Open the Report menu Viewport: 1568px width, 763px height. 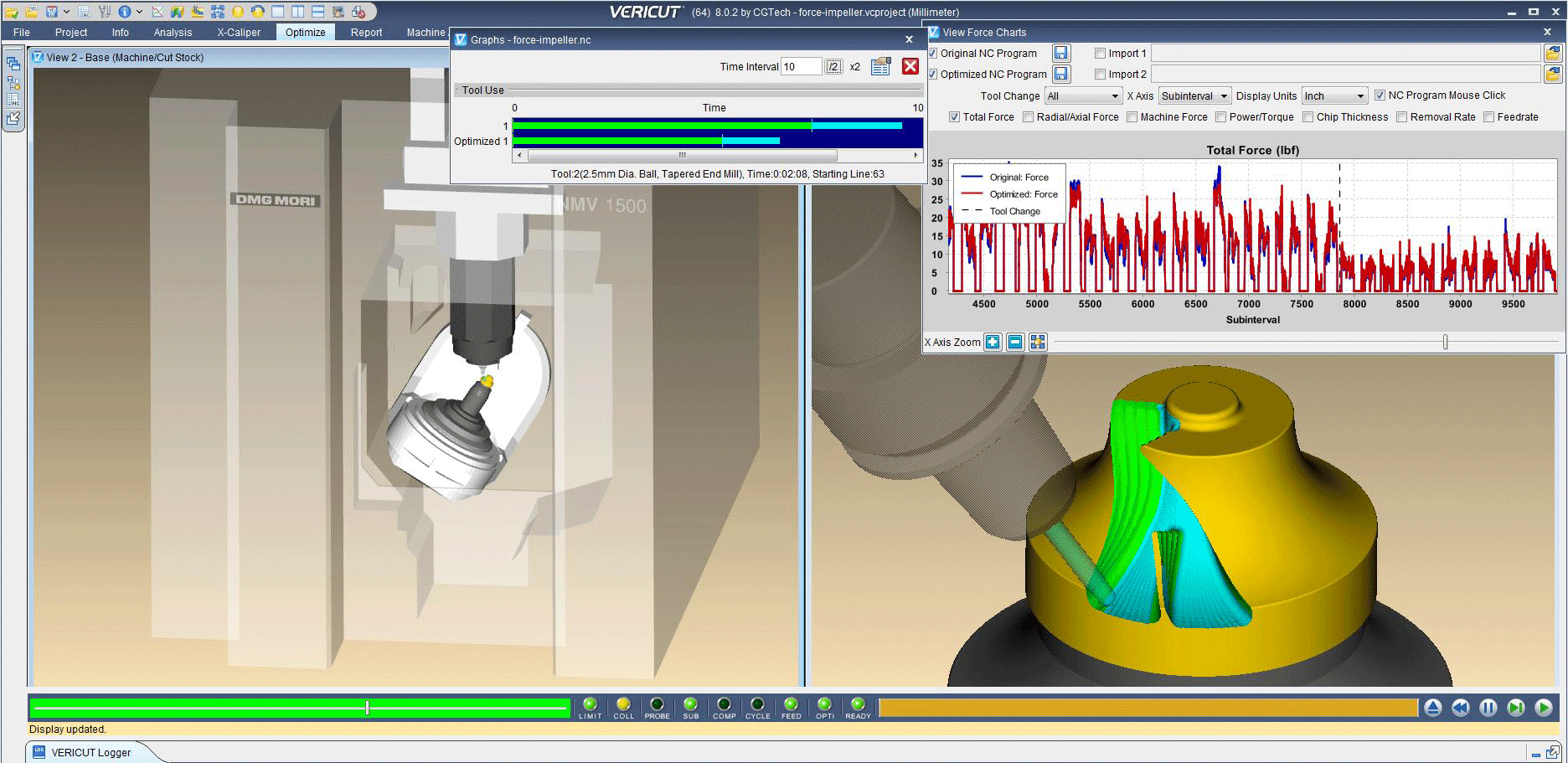pos(366,33)
